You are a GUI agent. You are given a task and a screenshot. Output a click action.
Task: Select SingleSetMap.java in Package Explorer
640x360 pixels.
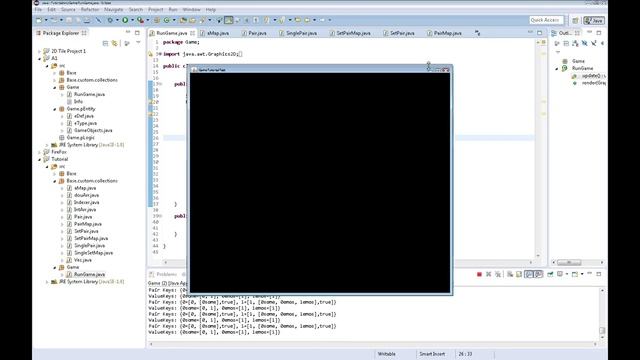(93, 253)
